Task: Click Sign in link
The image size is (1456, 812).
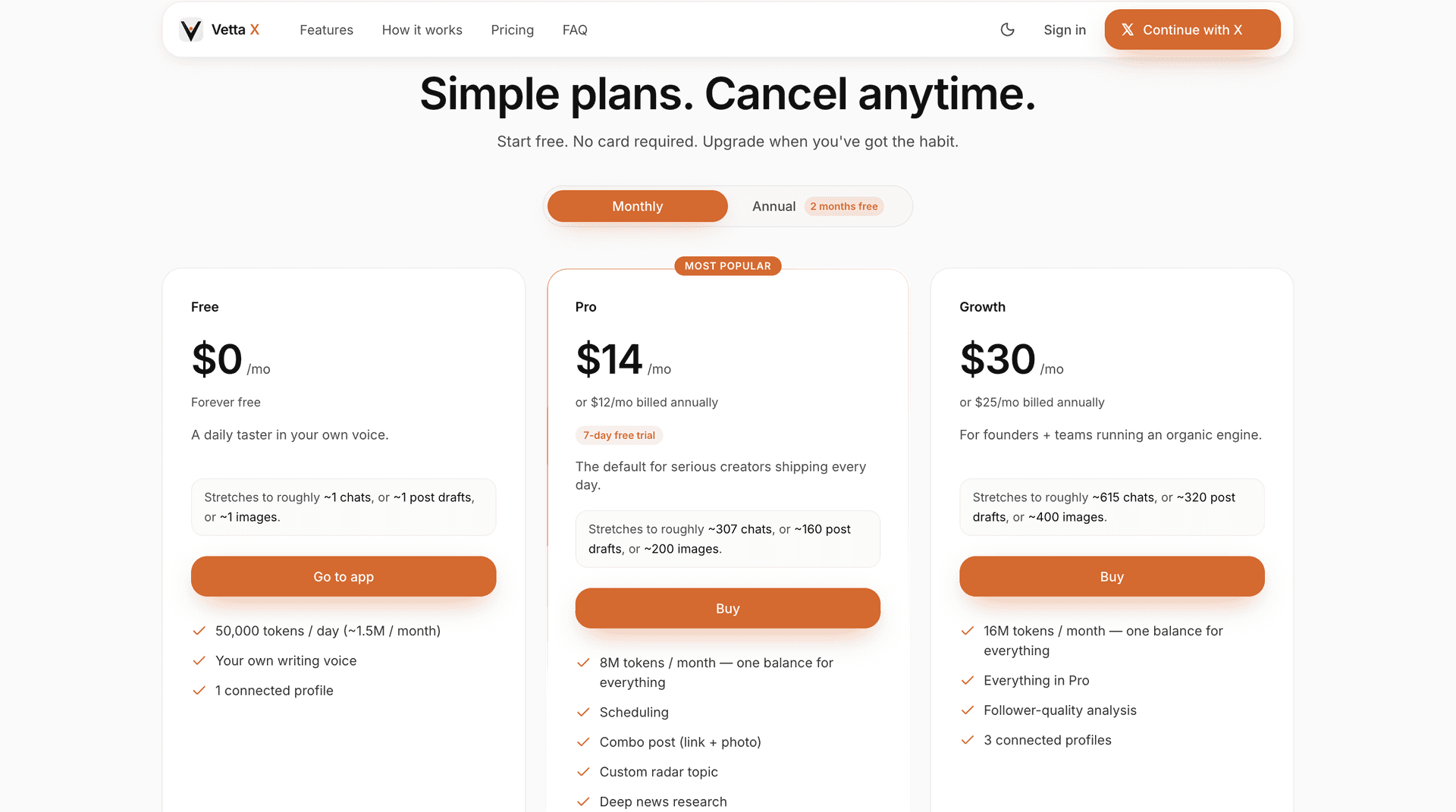Action: click(x=1065, y=30)
